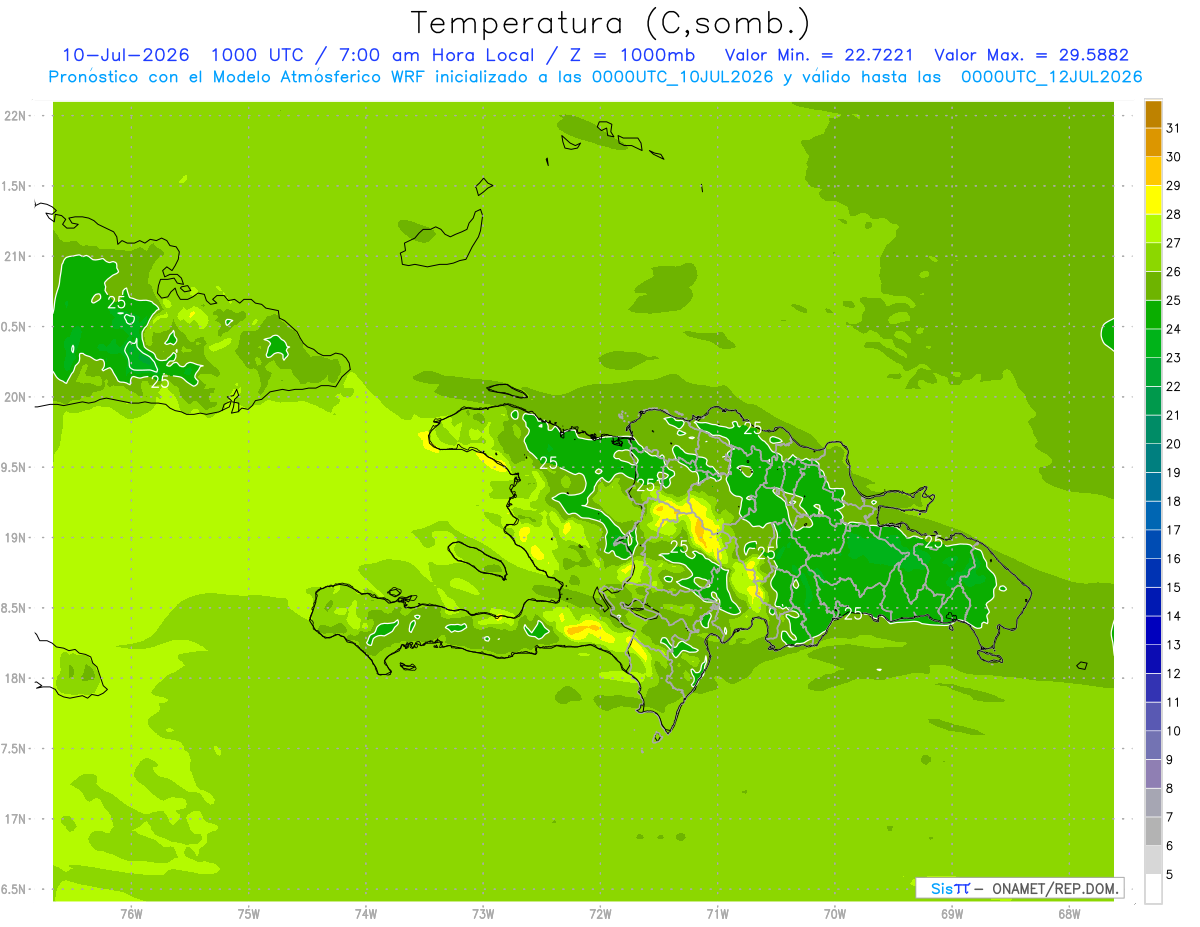Click the 68W longitude axis label

[x=1069, y=914]
